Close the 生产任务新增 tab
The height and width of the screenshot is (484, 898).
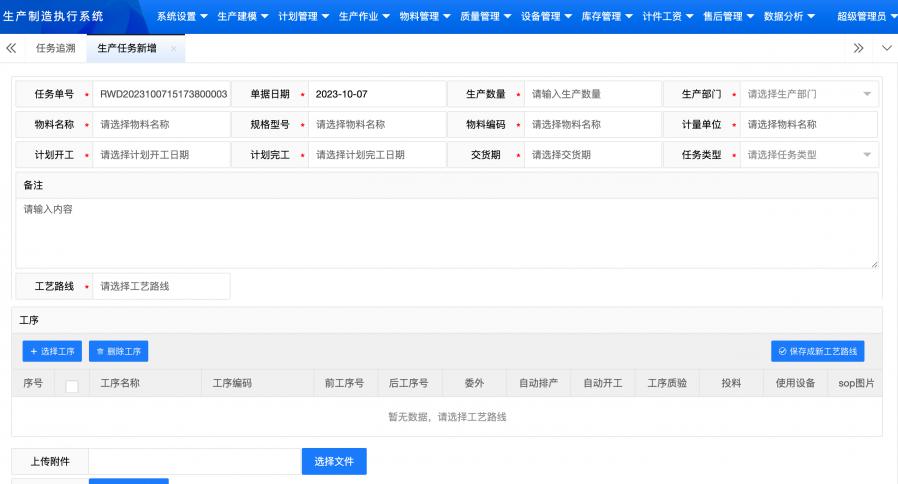pos(174,48)
